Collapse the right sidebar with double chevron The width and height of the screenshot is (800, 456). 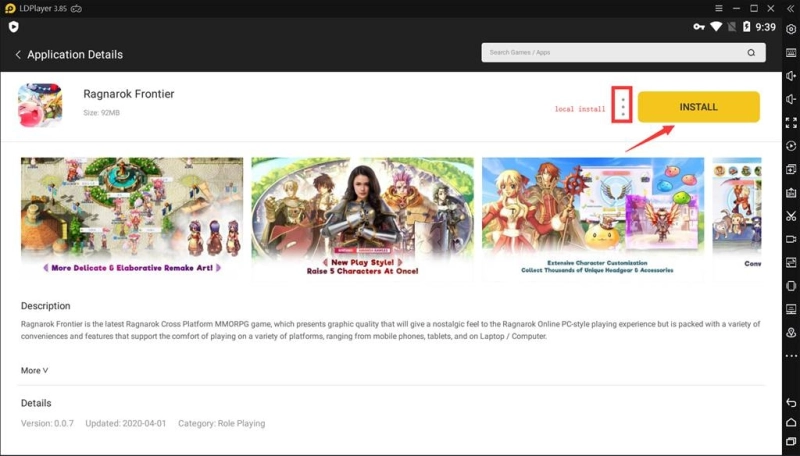pyautogui.click(x=790, y=8)
